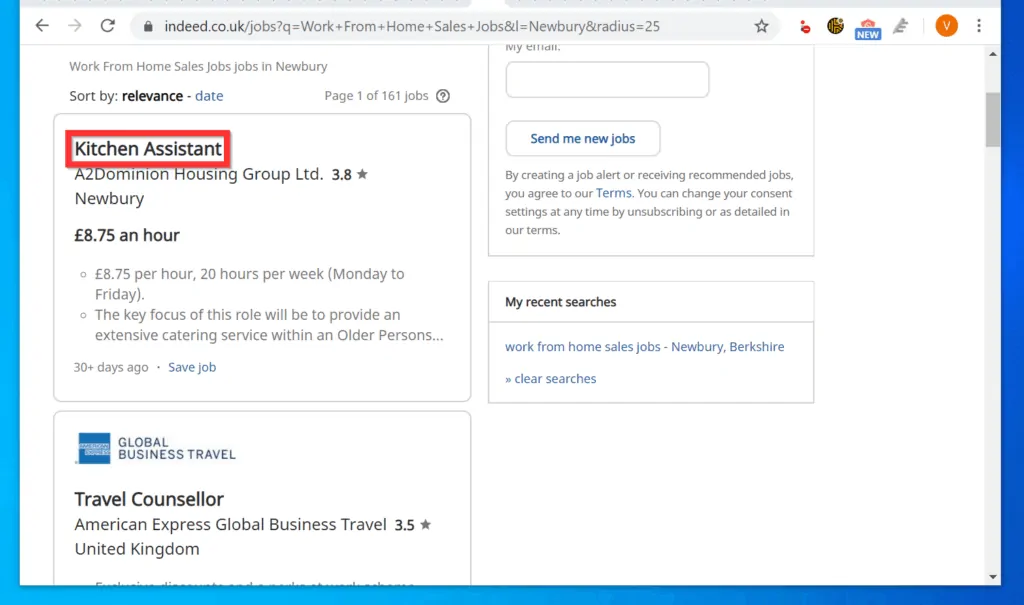Open recent search work from home sales jobs

(644, 347)
